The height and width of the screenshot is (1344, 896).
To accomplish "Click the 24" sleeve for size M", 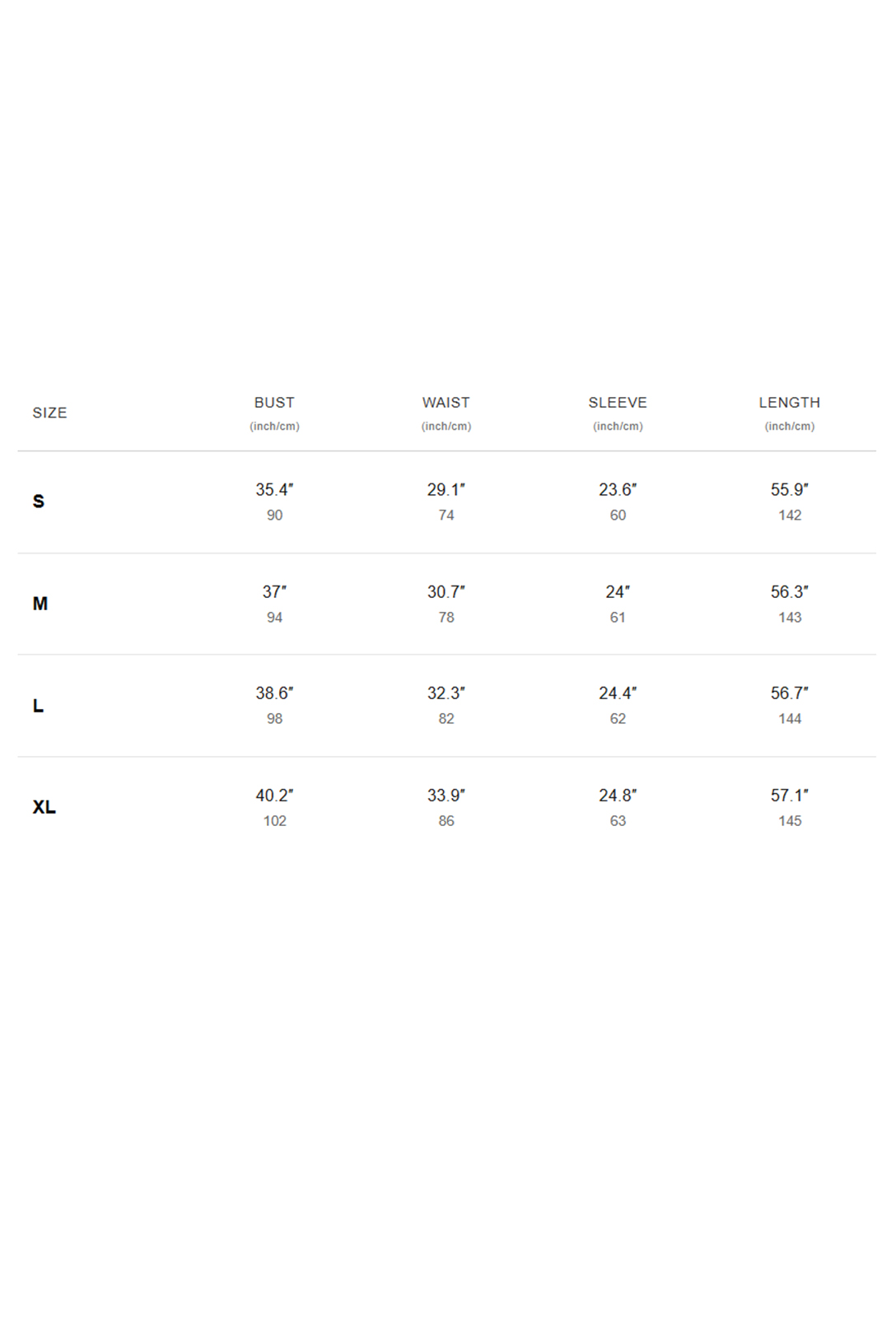I will (x=618, y=592).
